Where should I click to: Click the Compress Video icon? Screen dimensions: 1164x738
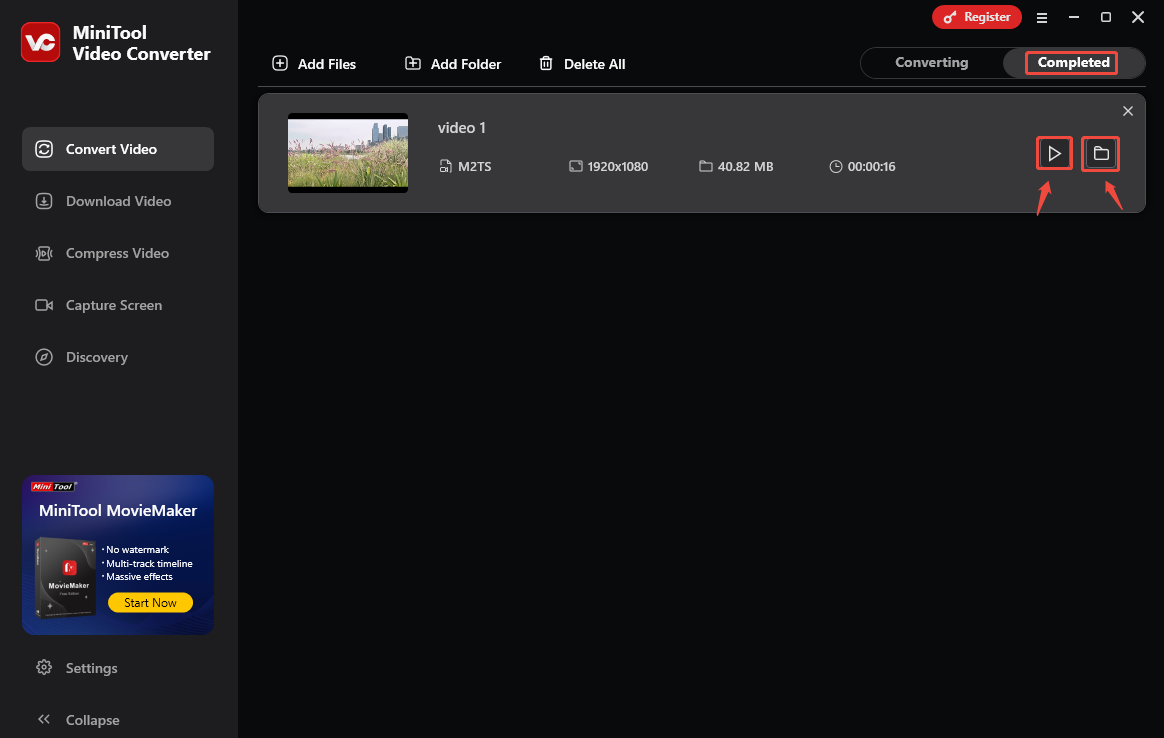[x=44, y=253]
